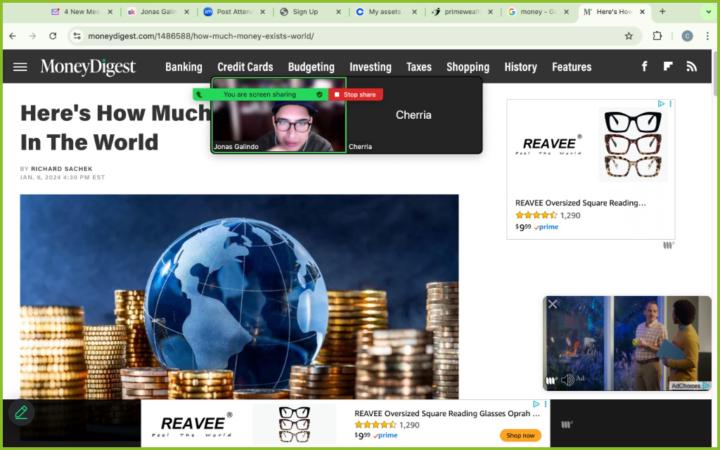Open MoneyDigest Facebook page icon
The height and width of the screenshot is (450, 720).
pos(644,67)
